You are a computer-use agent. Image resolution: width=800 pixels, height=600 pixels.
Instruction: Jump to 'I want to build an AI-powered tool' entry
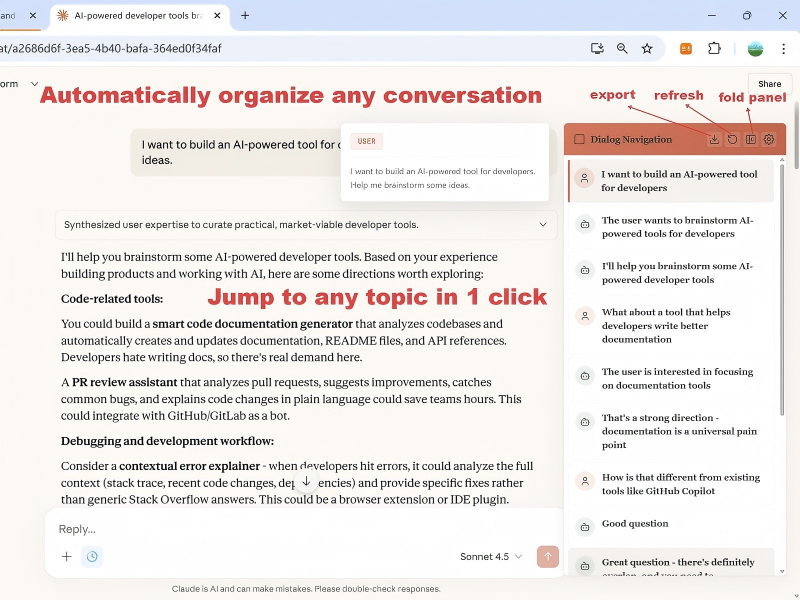pos(671,181)
